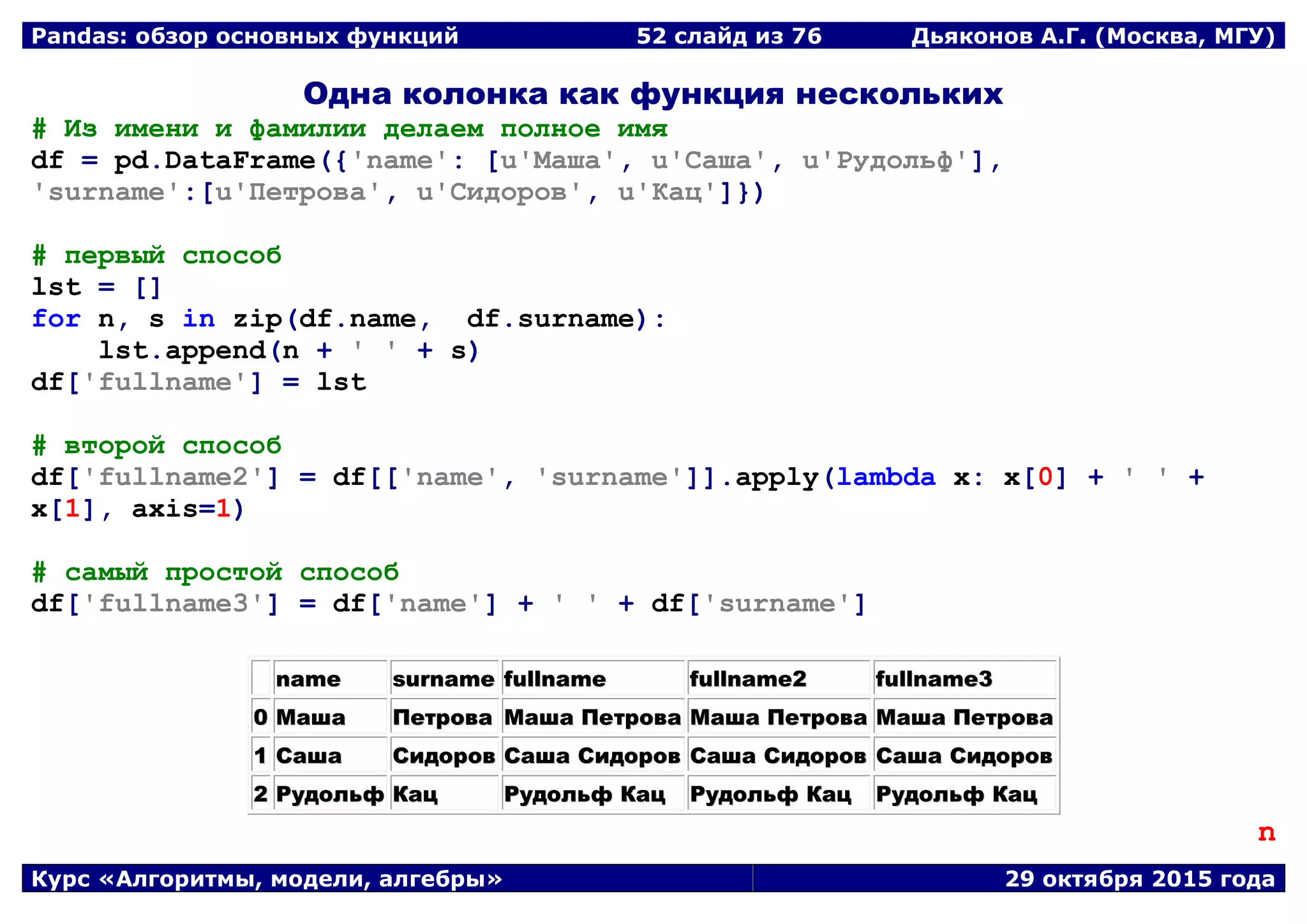Click comment '# Из имени и фамилии делаем полное имя'
This screenshot has height=924, width=1307.
point(350,129)
